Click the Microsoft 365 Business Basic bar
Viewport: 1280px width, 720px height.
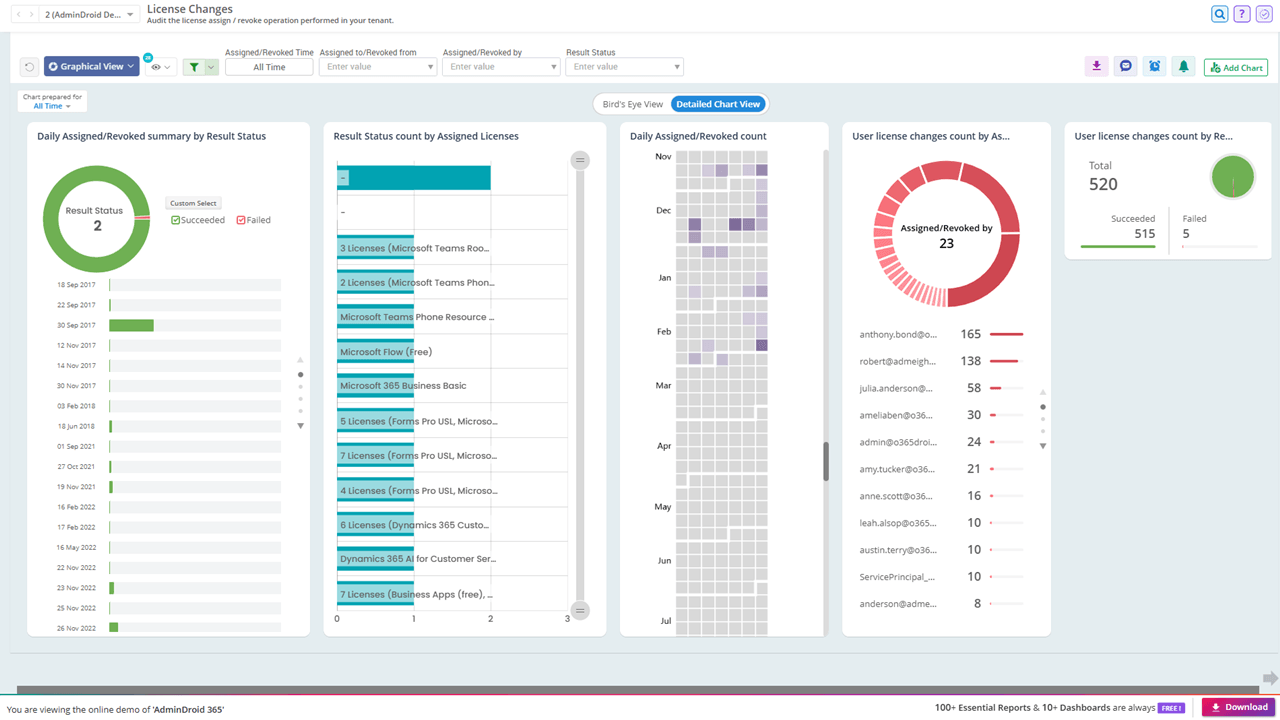tap(375, 386)
